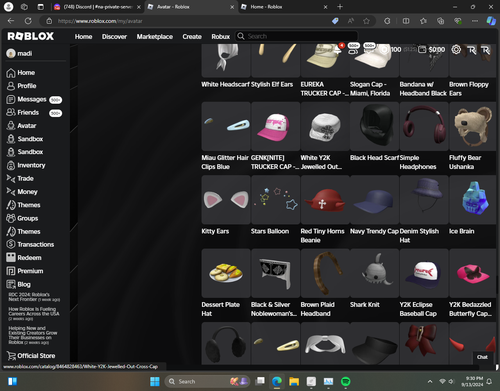This screenshot has width=500, height=391.
Task: Go to Avatar in the sidebar
Action: [21, 126]
